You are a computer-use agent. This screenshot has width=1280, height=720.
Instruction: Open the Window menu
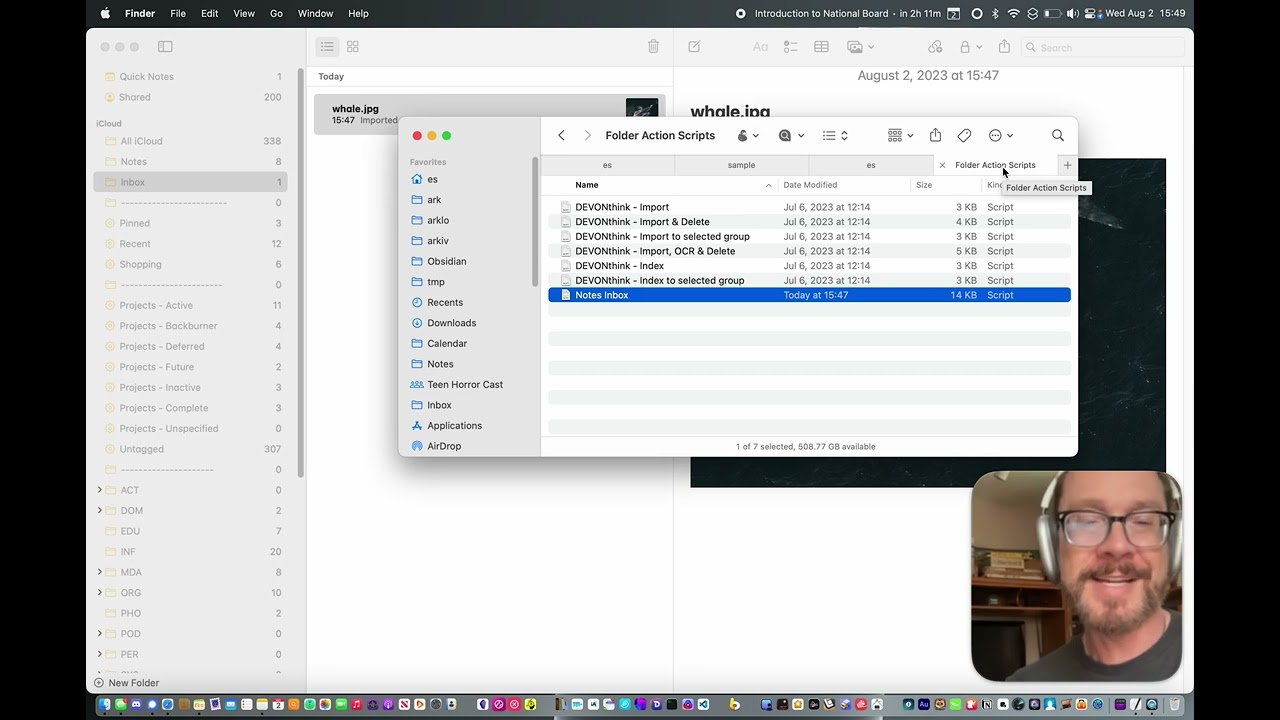[x=315, y=13]
